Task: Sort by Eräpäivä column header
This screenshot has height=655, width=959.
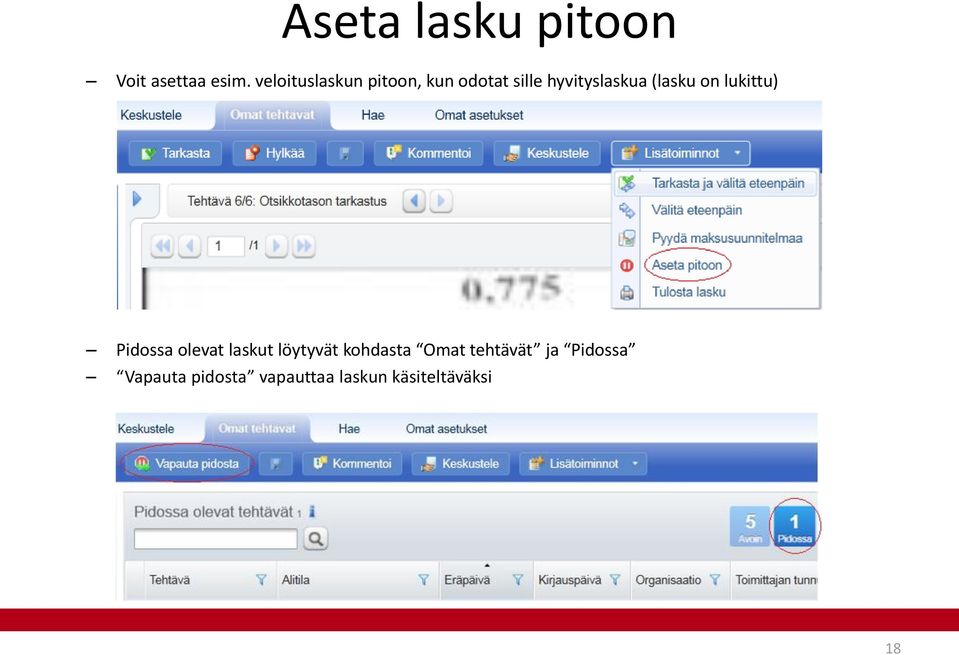Action: coord(467,580)
